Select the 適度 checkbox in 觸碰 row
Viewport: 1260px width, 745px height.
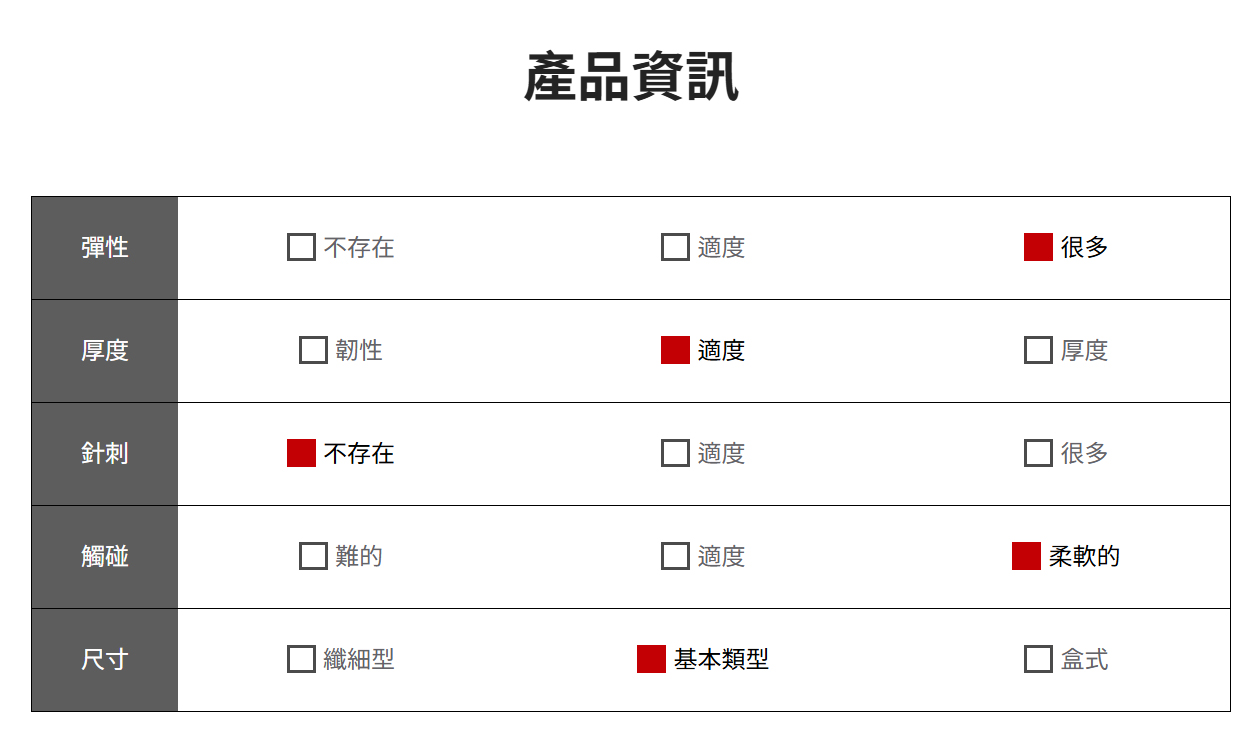[x=675, y=556]
